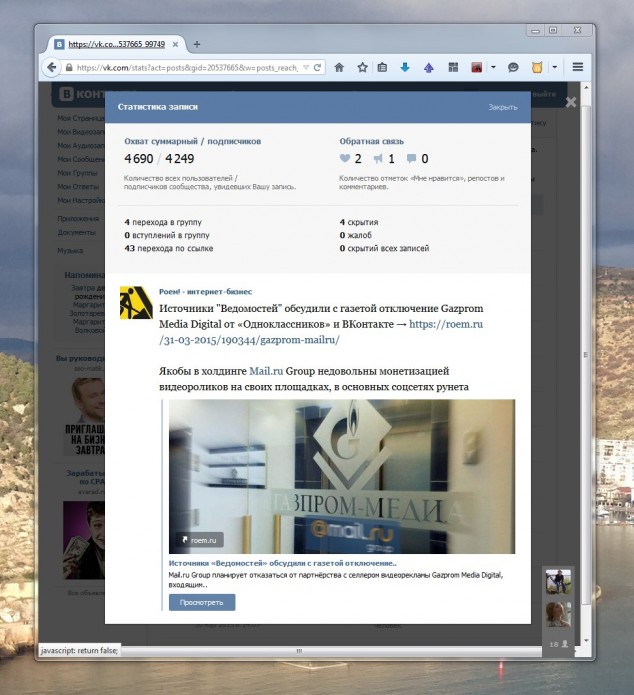Open Мои Группы in the left menu
The height and width of the screenshot is (695, 634).
pyautogui.click(x=77, y=173)
